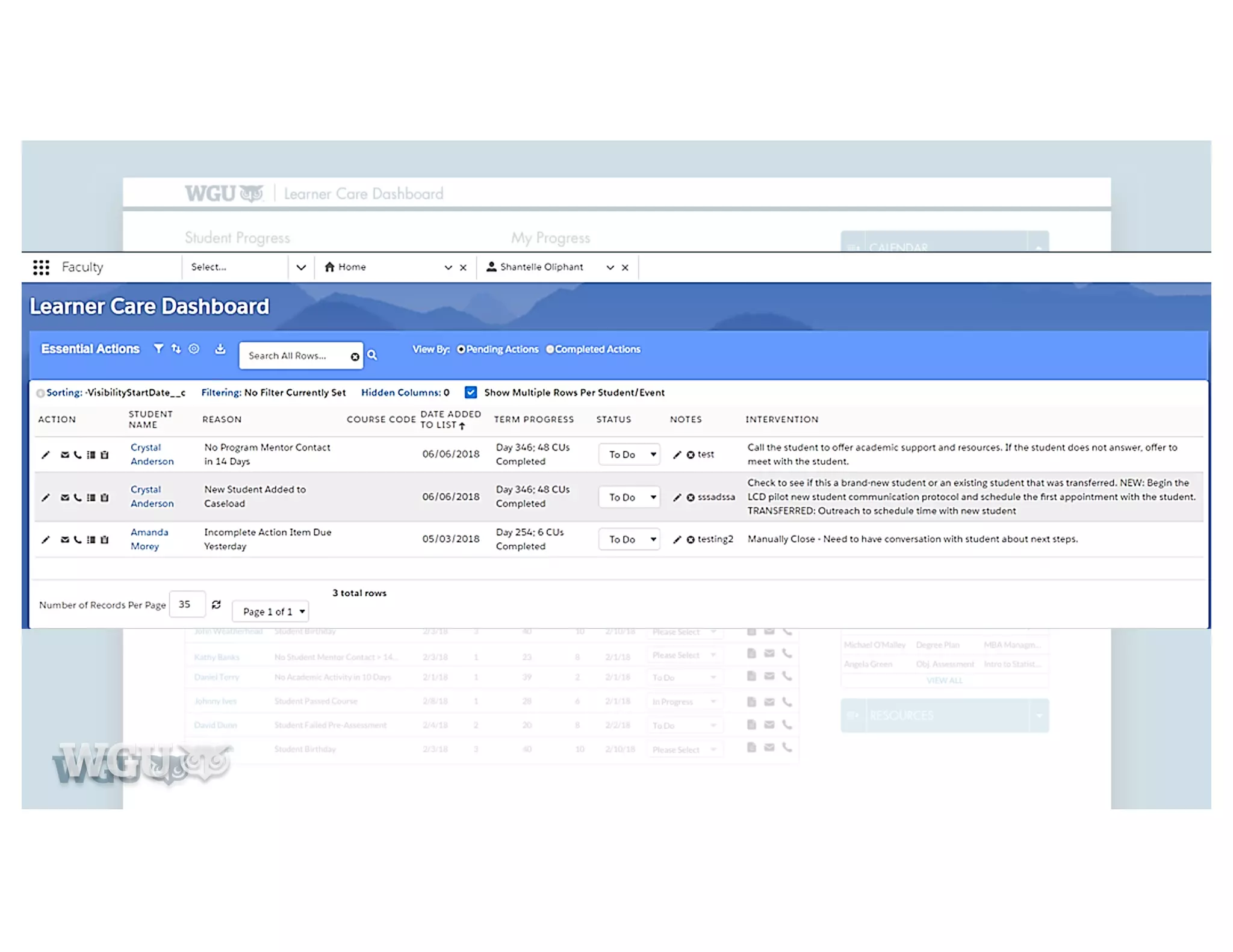
Task: Click phone icon in first Crystal Anderson row
Action: coord(78,454)
